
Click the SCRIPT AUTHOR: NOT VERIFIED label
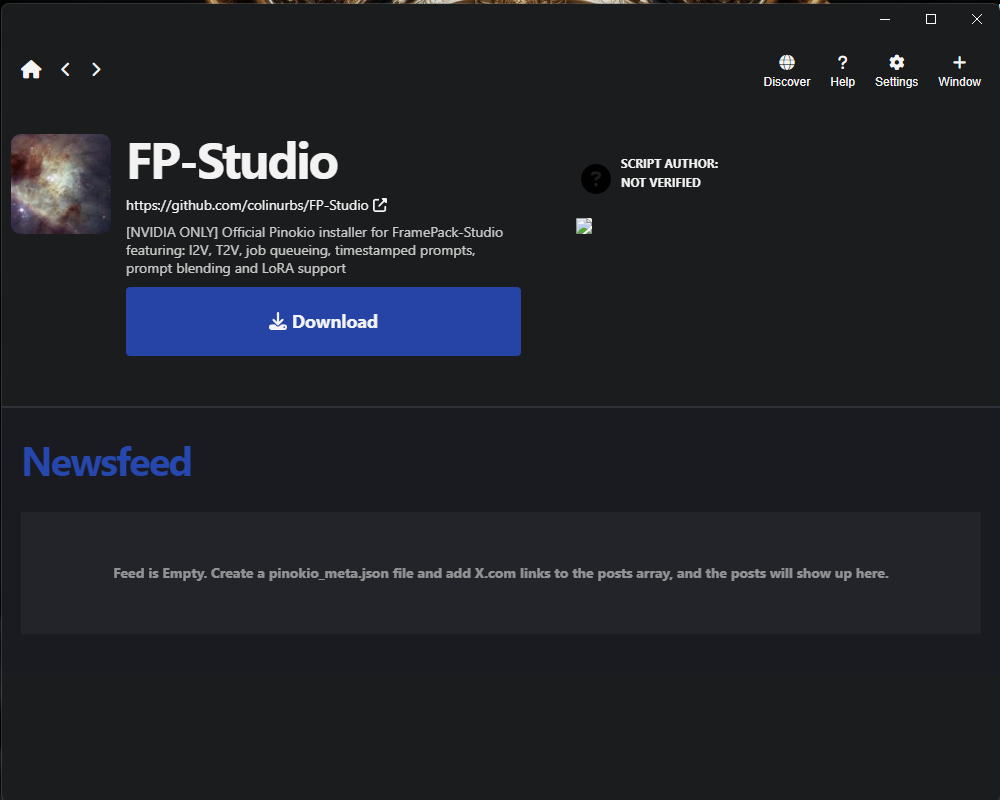(669, 173)
